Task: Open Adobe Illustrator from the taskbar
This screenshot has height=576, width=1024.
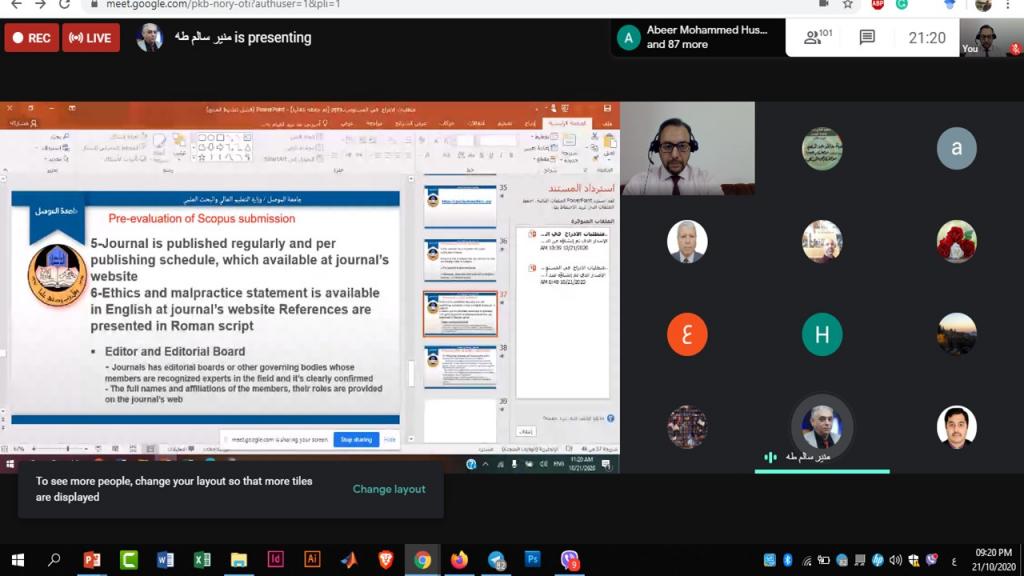Action: (x=312, y=560)
